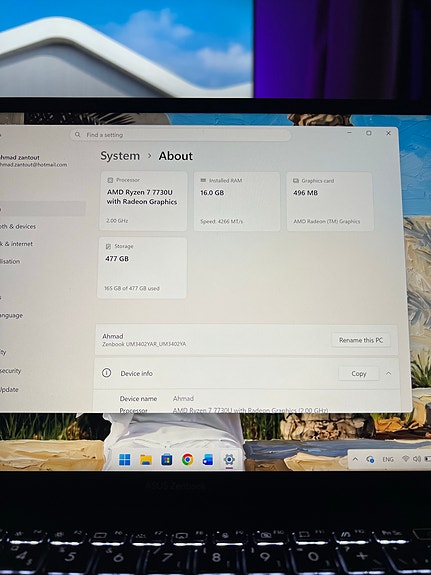431x575 pixels.
Task: Click the Wi-Fi network tray icon
Action: click(x=406, y=459)
